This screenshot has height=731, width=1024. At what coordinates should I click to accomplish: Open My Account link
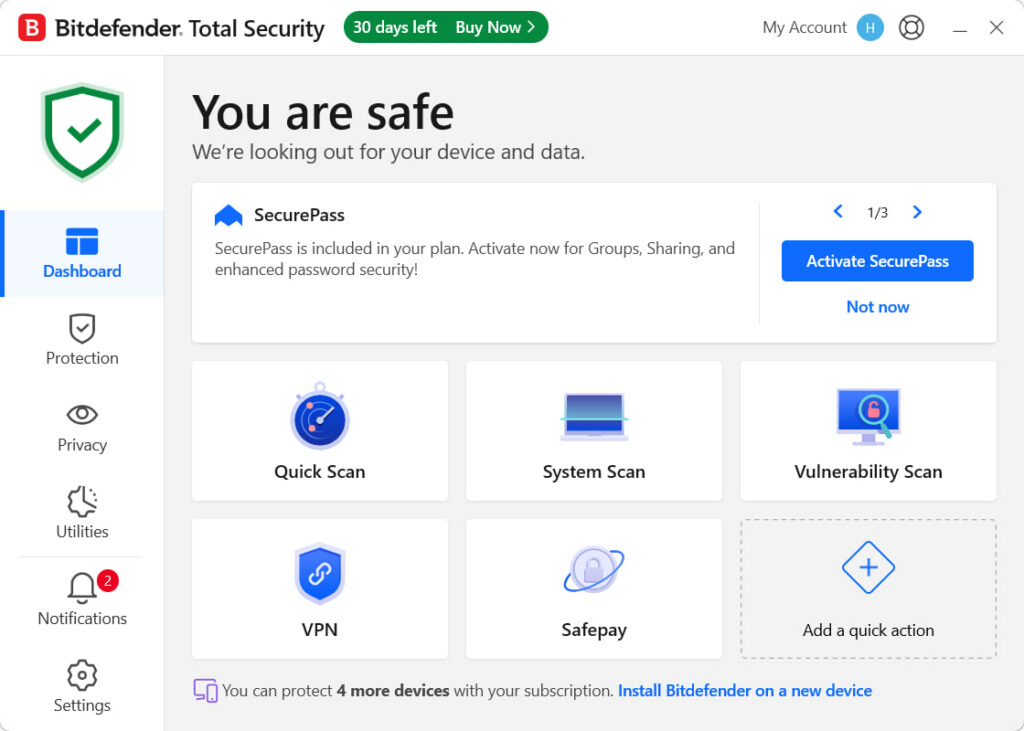pyautogui.click(x=805, y=27)
